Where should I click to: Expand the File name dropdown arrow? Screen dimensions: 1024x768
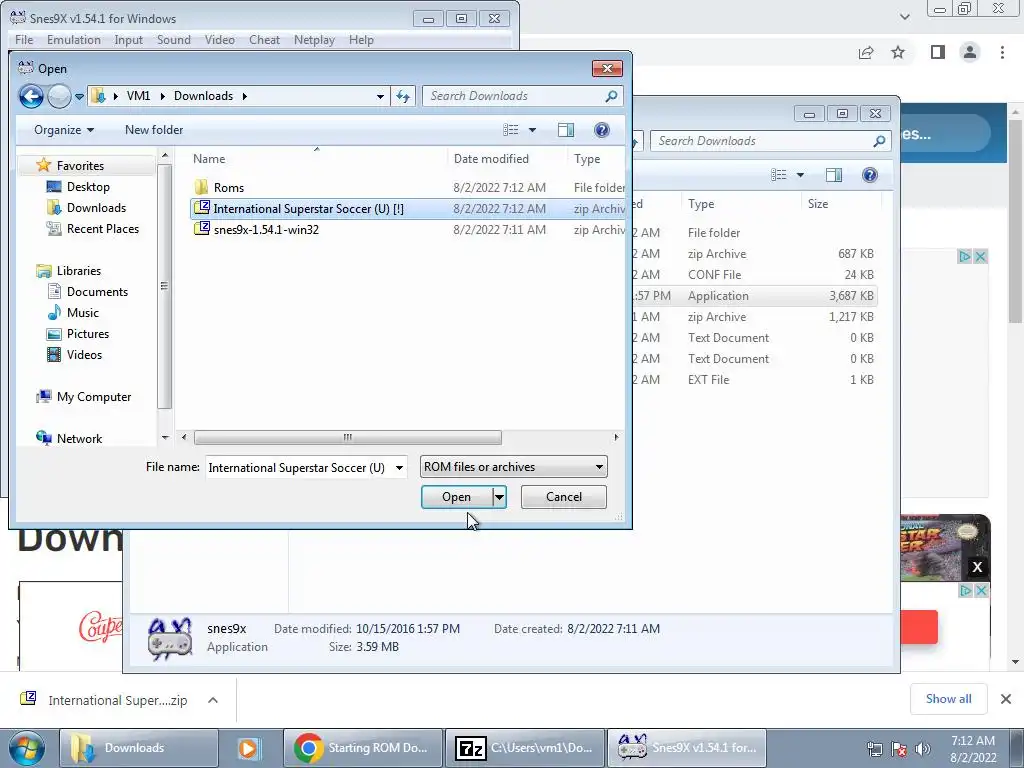click(x=399, y=468)
